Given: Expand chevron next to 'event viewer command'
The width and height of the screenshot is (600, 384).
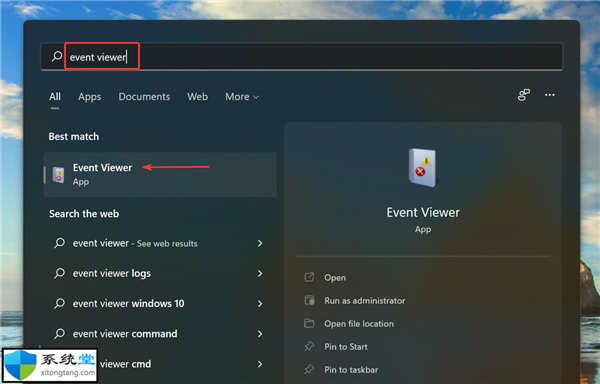Looking at the screenshot, I should click(x=260, y=334).
